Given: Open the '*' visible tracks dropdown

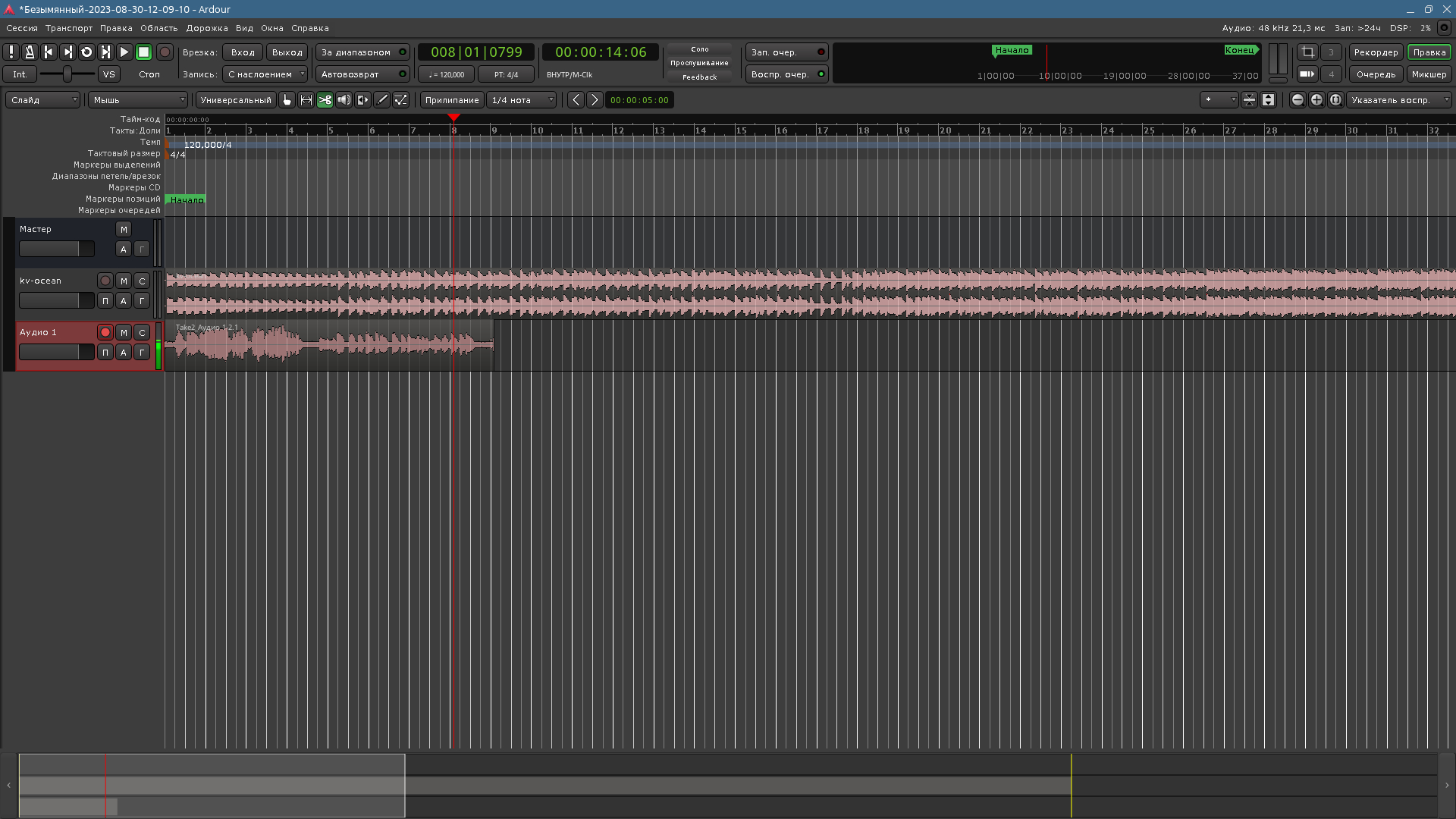Looking at the screenshot, I should 1219,100.
